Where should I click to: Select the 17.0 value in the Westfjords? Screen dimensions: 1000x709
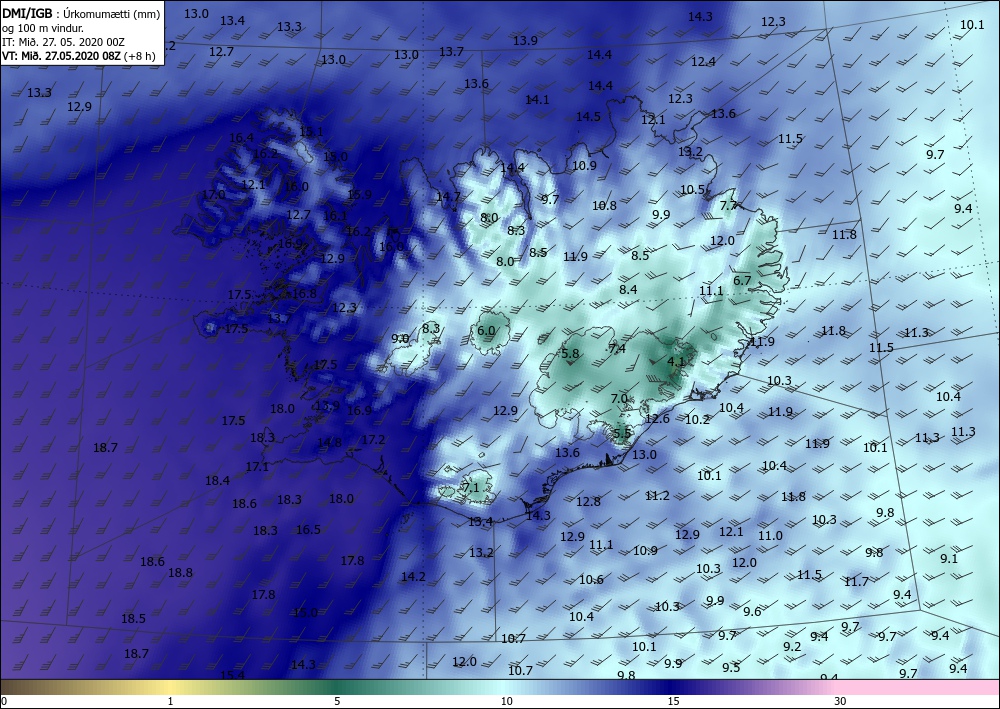[213, 194]
